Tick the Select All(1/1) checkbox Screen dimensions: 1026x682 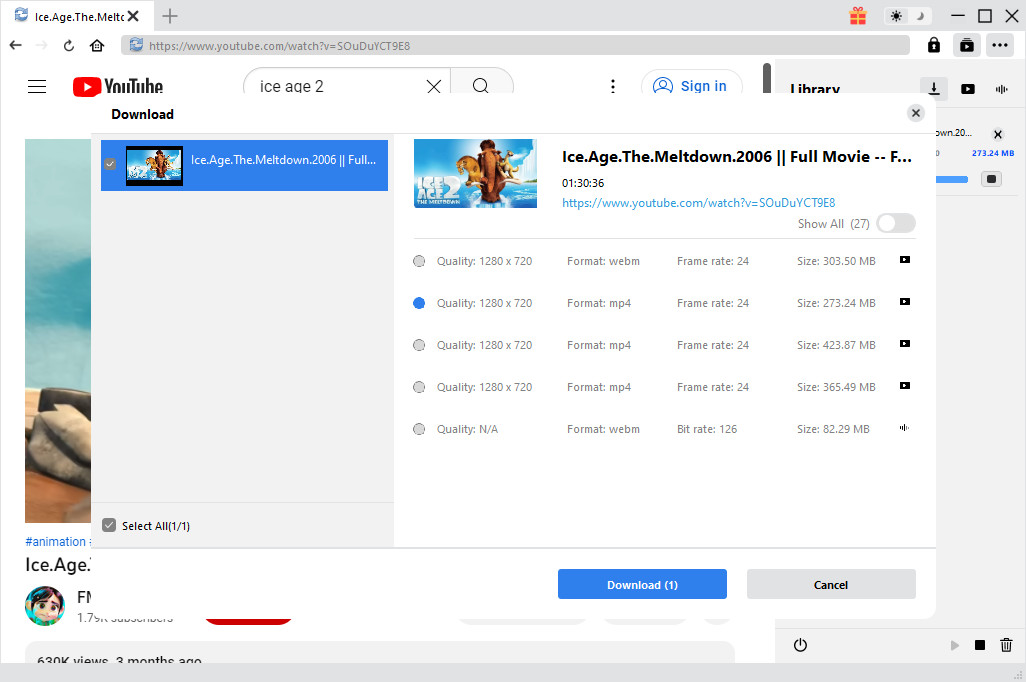click(110, 525)
